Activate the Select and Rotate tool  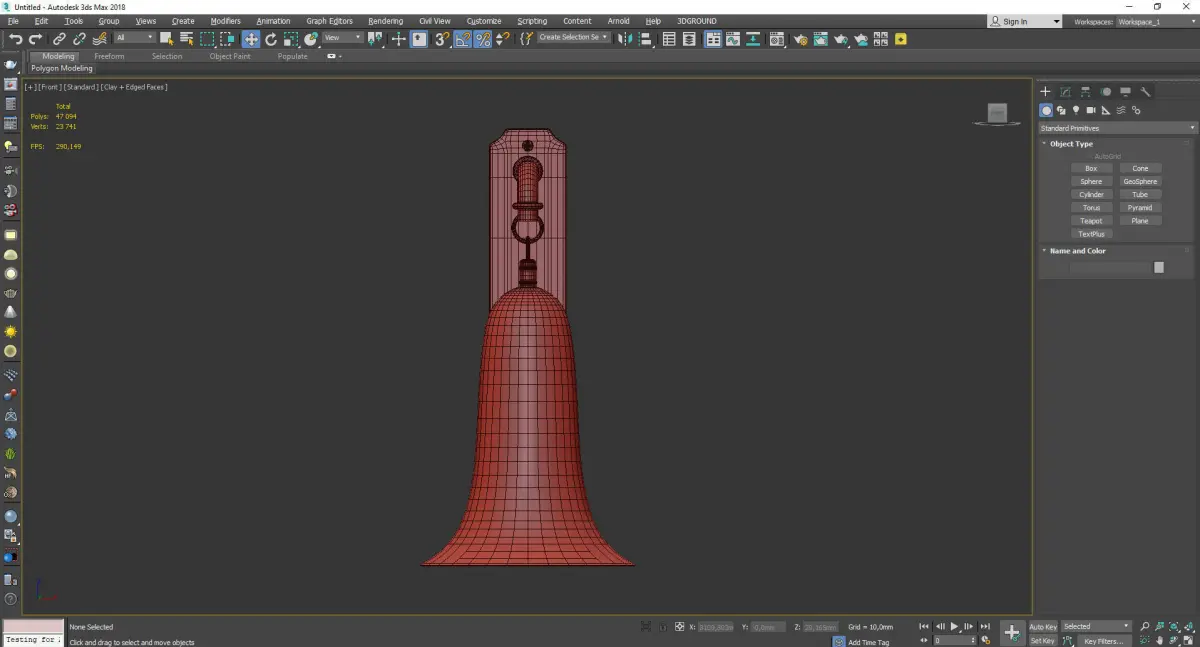click(270, 39)
